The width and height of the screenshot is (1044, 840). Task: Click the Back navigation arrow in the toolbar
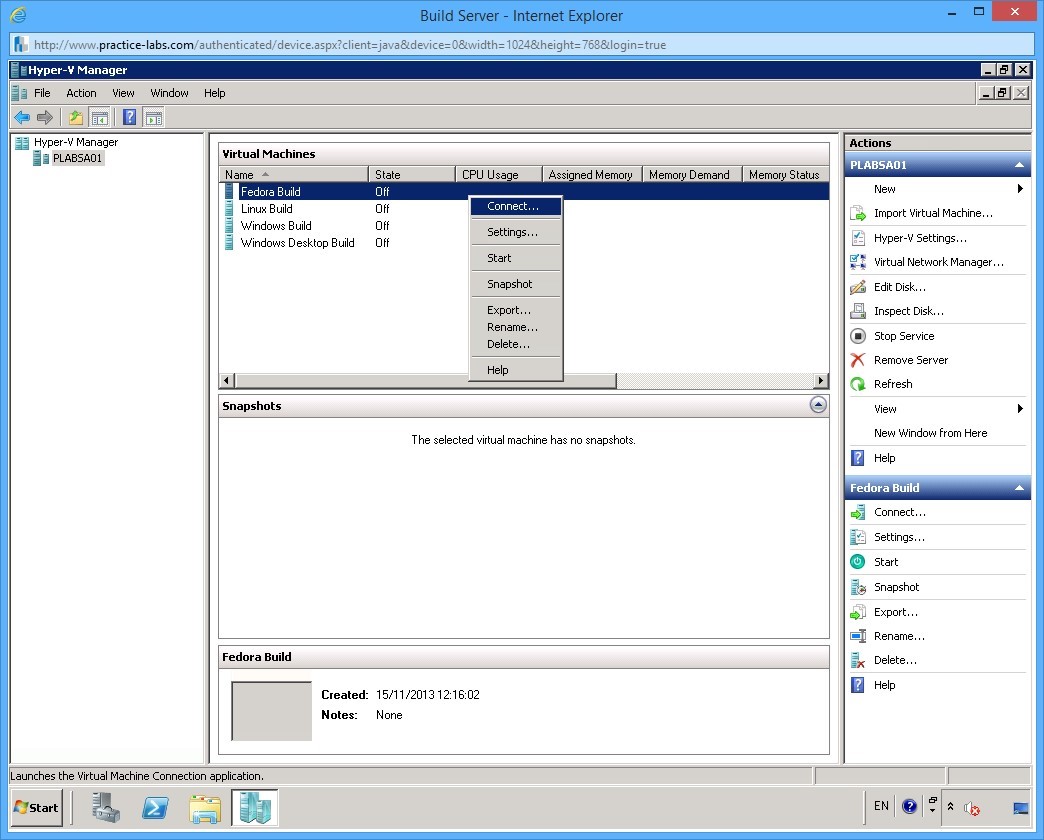22,117
